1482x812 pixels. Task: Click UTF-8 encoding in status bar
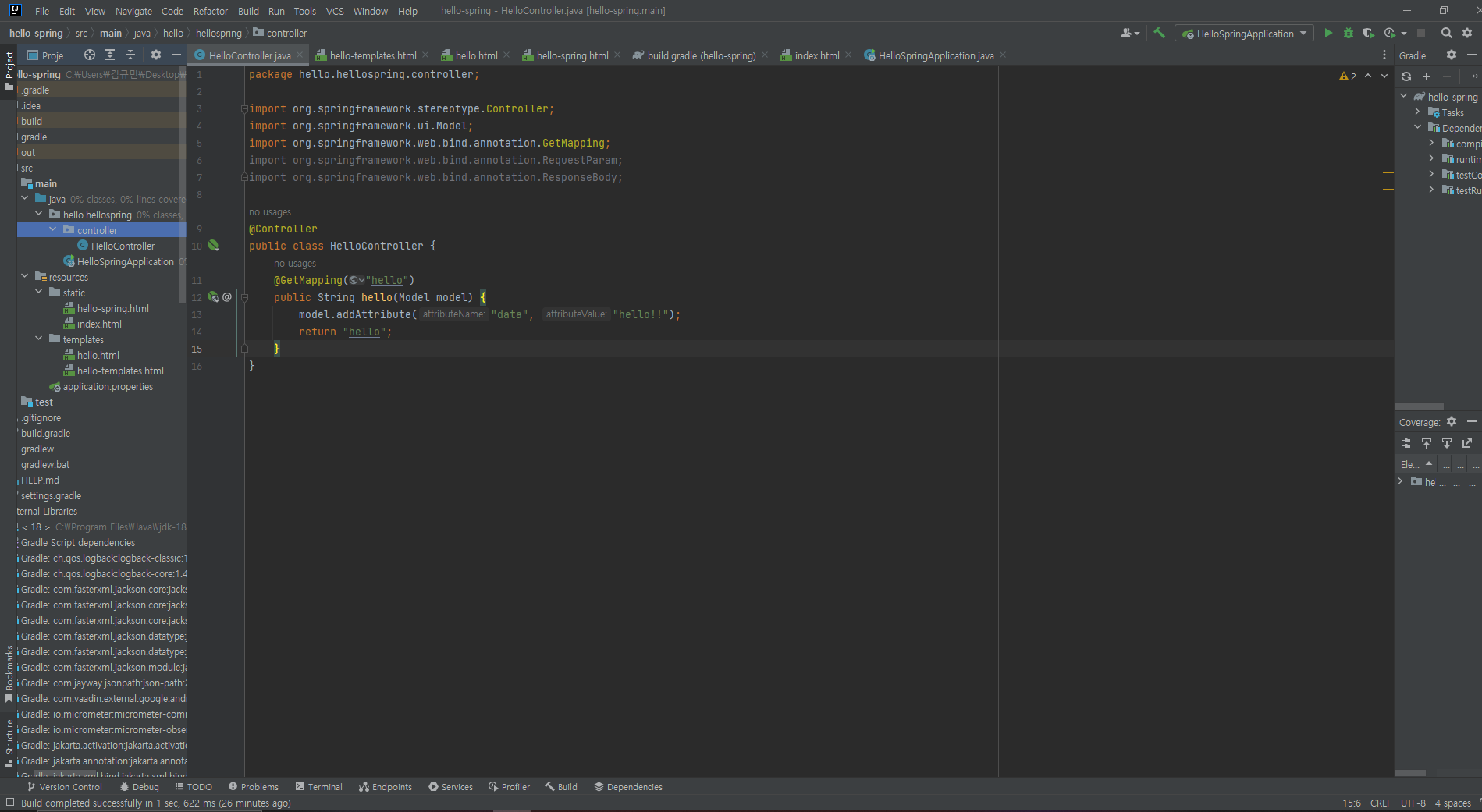click(x=1413, y=803)
